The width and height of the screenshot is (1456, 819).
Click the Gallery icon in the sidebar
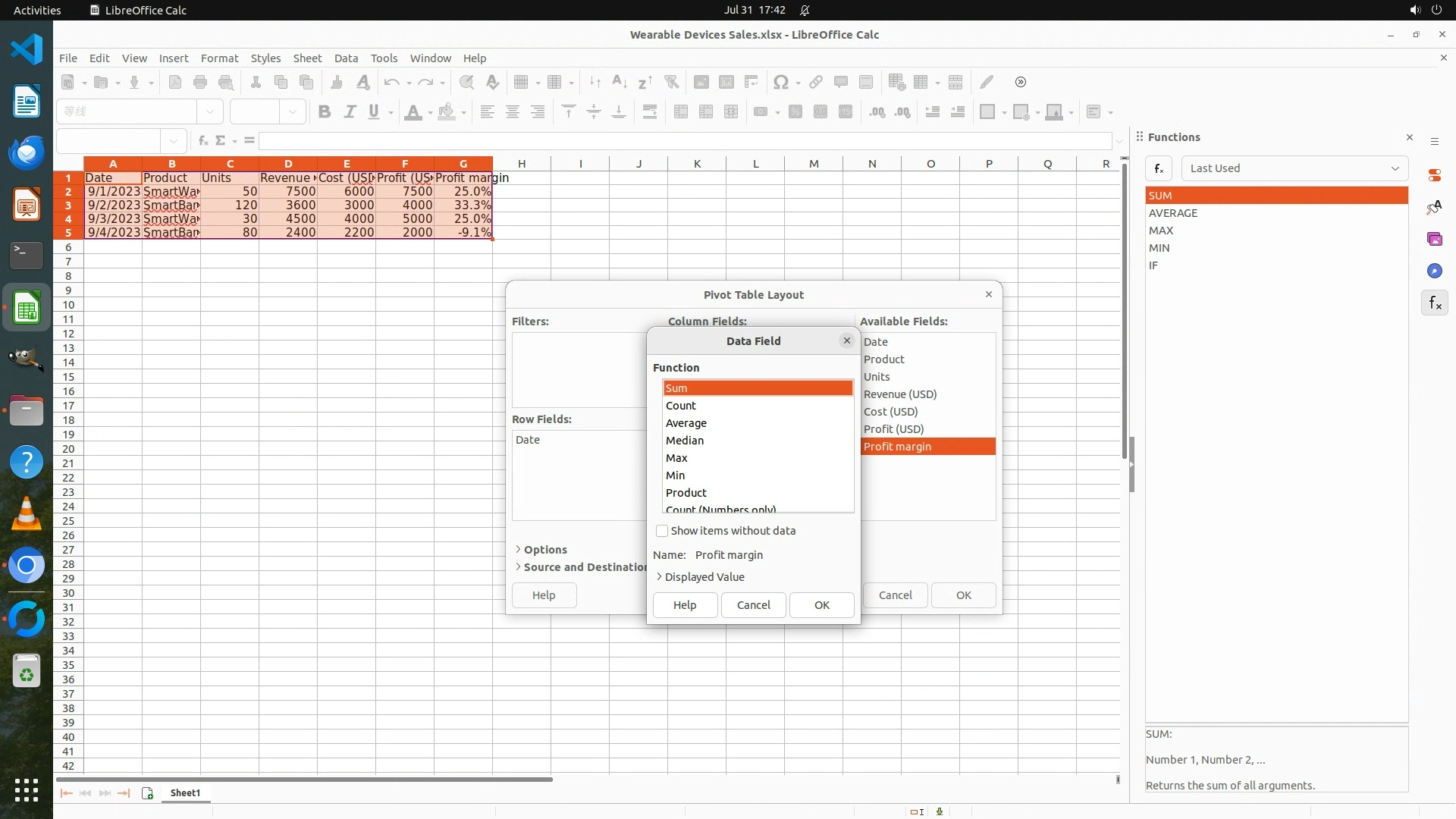click(1434, 240)
